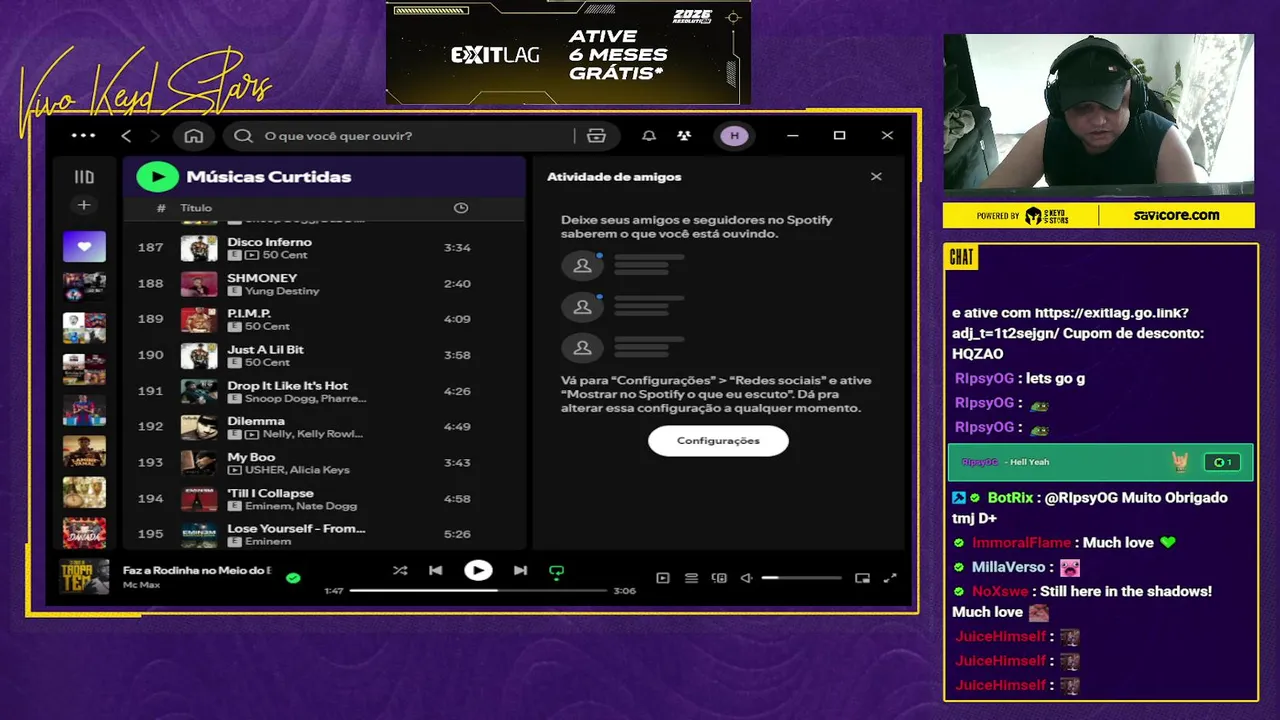Click the second playlist thumbnail in sidebar
The height and width of the screenshot is (720, 1280).
point(84,287)
